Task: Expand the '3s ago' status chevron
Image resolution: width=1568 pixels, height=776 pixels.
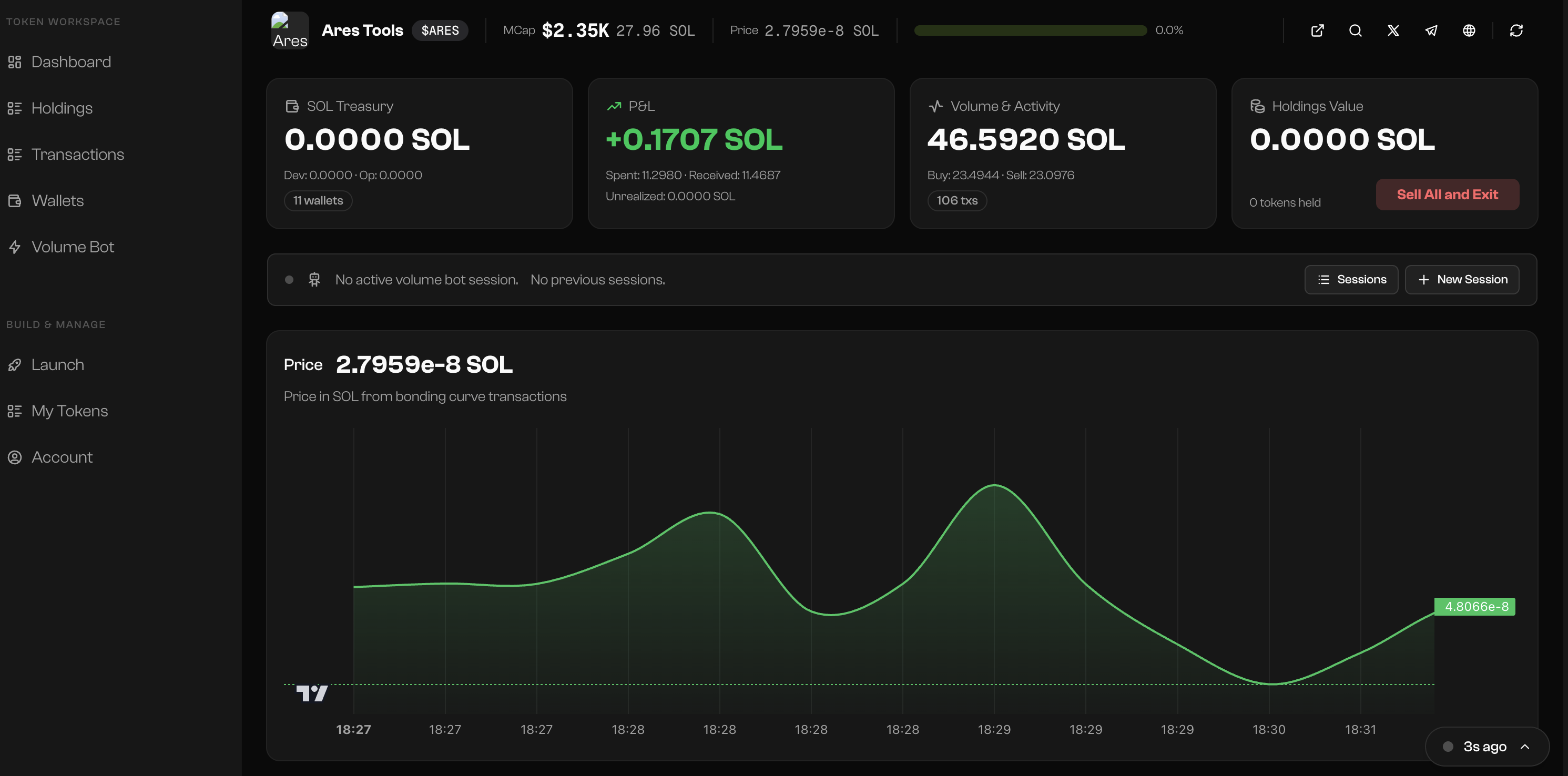Action: [1525, 747]
